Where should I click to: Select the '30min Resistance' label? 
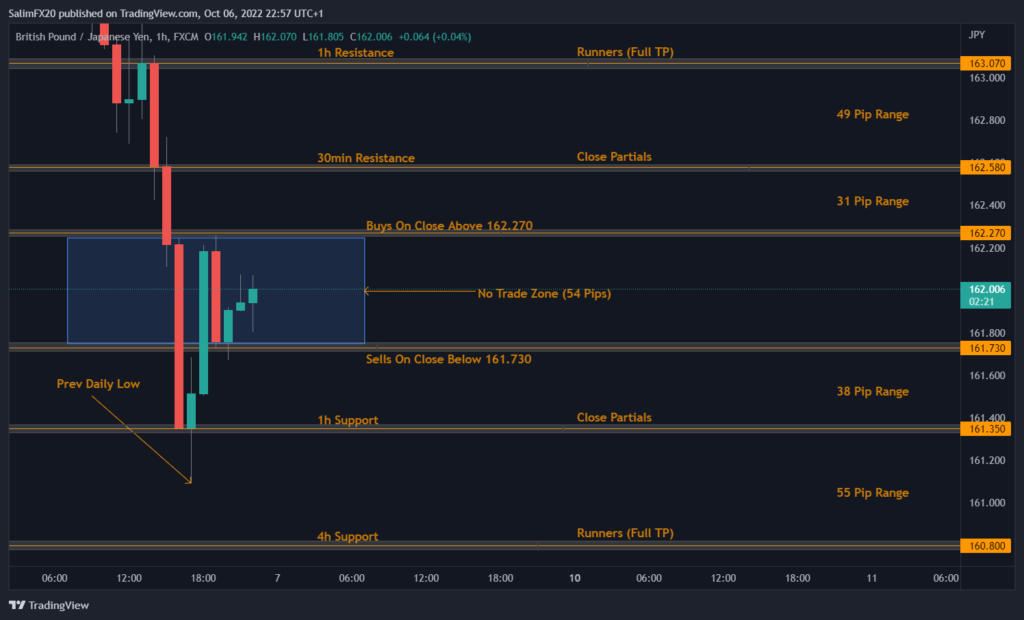click(365, 158)
